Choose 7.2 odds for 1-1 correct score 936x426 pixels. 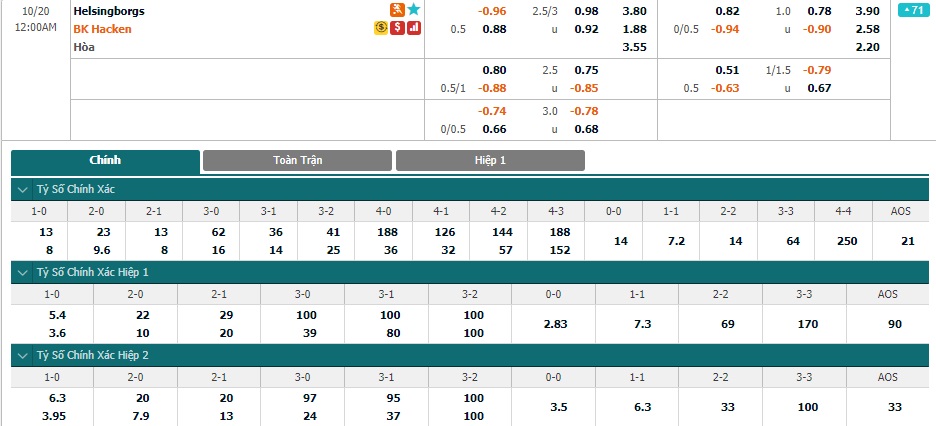click(671, 241)
